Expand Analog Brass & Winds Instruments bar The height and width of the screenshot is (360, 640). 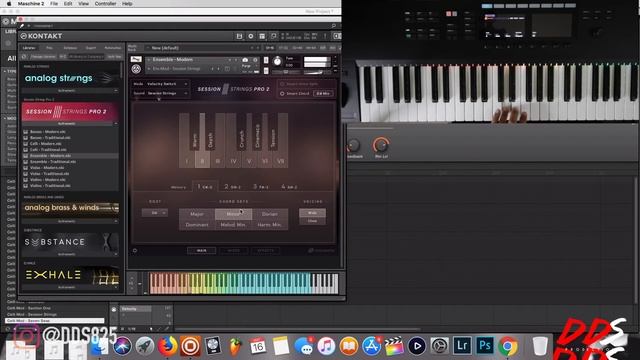point(69,221)
